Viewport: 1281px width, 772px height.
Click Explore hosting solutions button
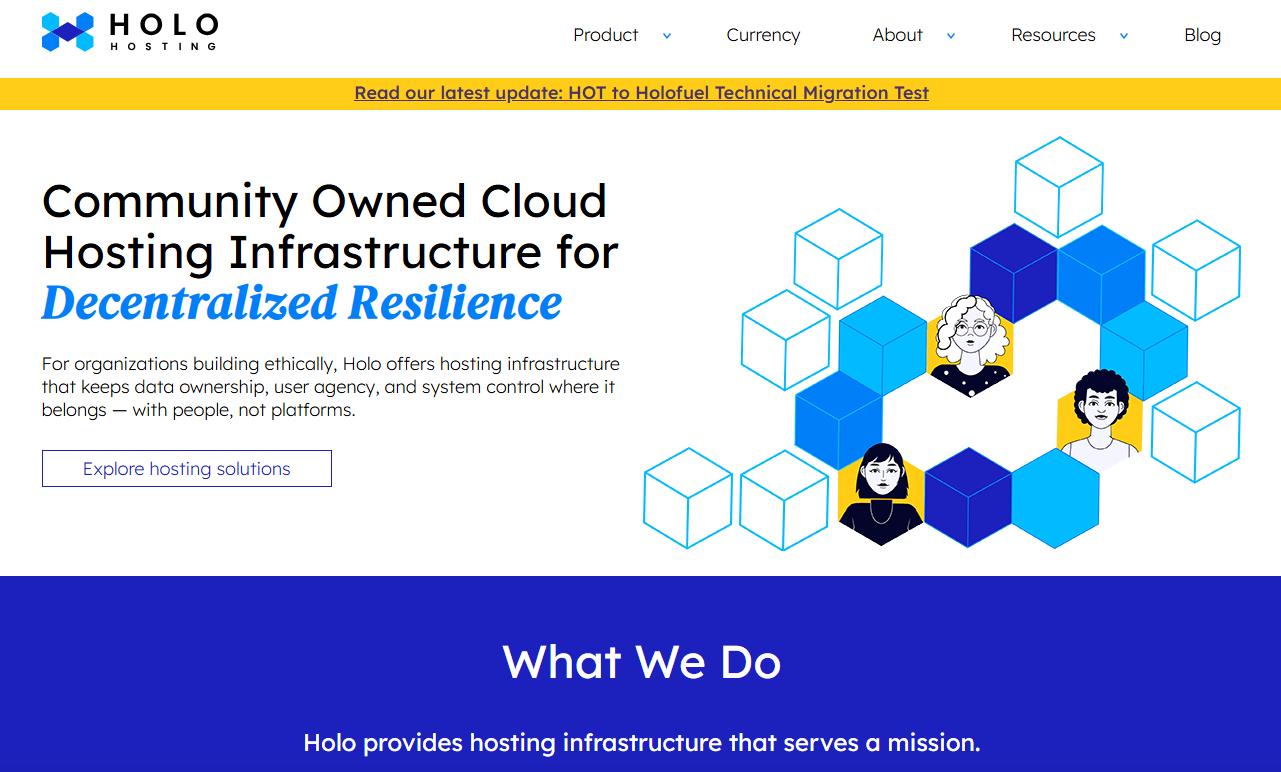187,468
